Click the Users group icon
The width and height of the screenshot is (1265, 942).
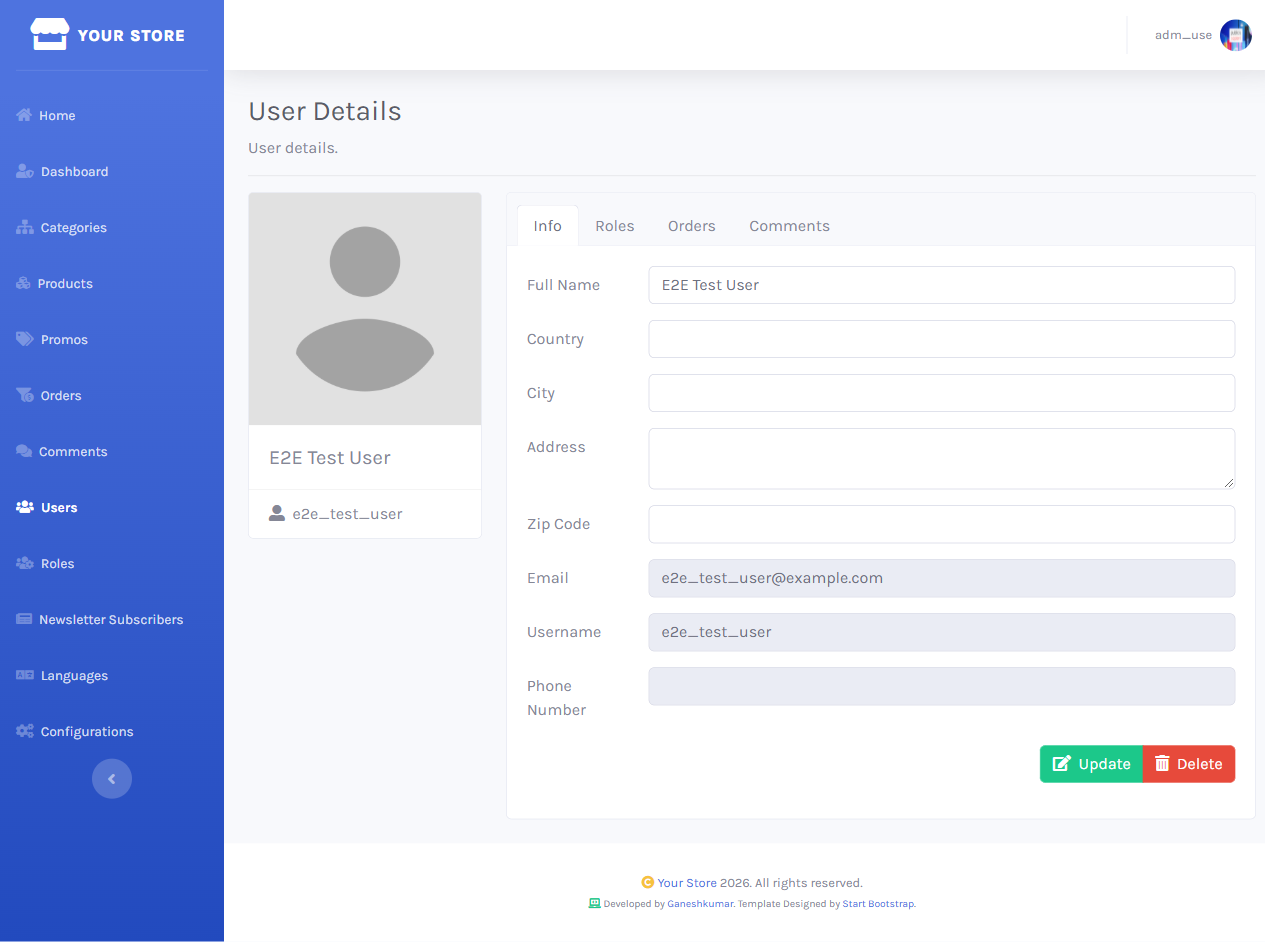coord(25,507)
